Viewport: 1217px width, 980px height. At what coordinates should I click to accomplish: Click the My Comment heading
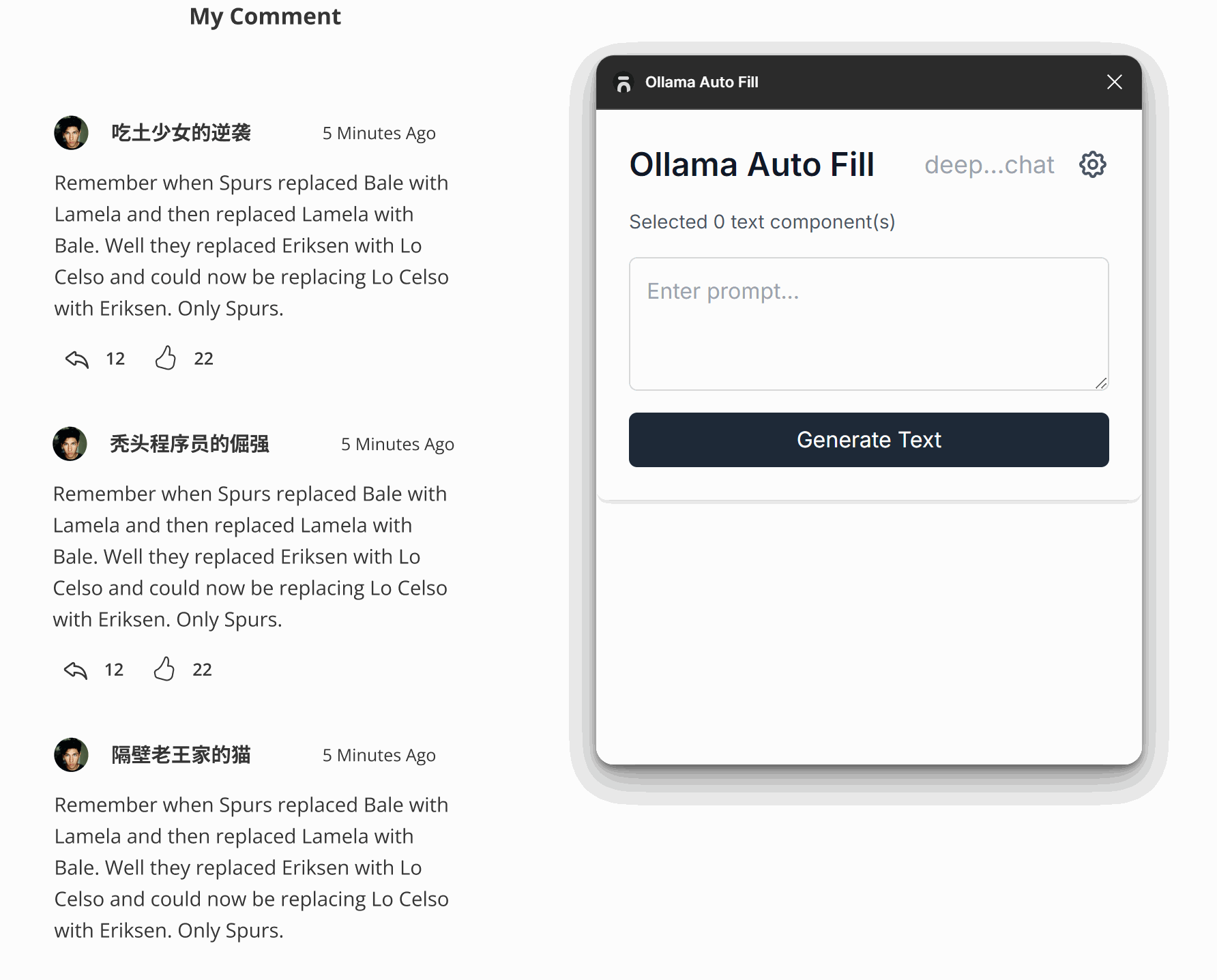coord(265,16)
